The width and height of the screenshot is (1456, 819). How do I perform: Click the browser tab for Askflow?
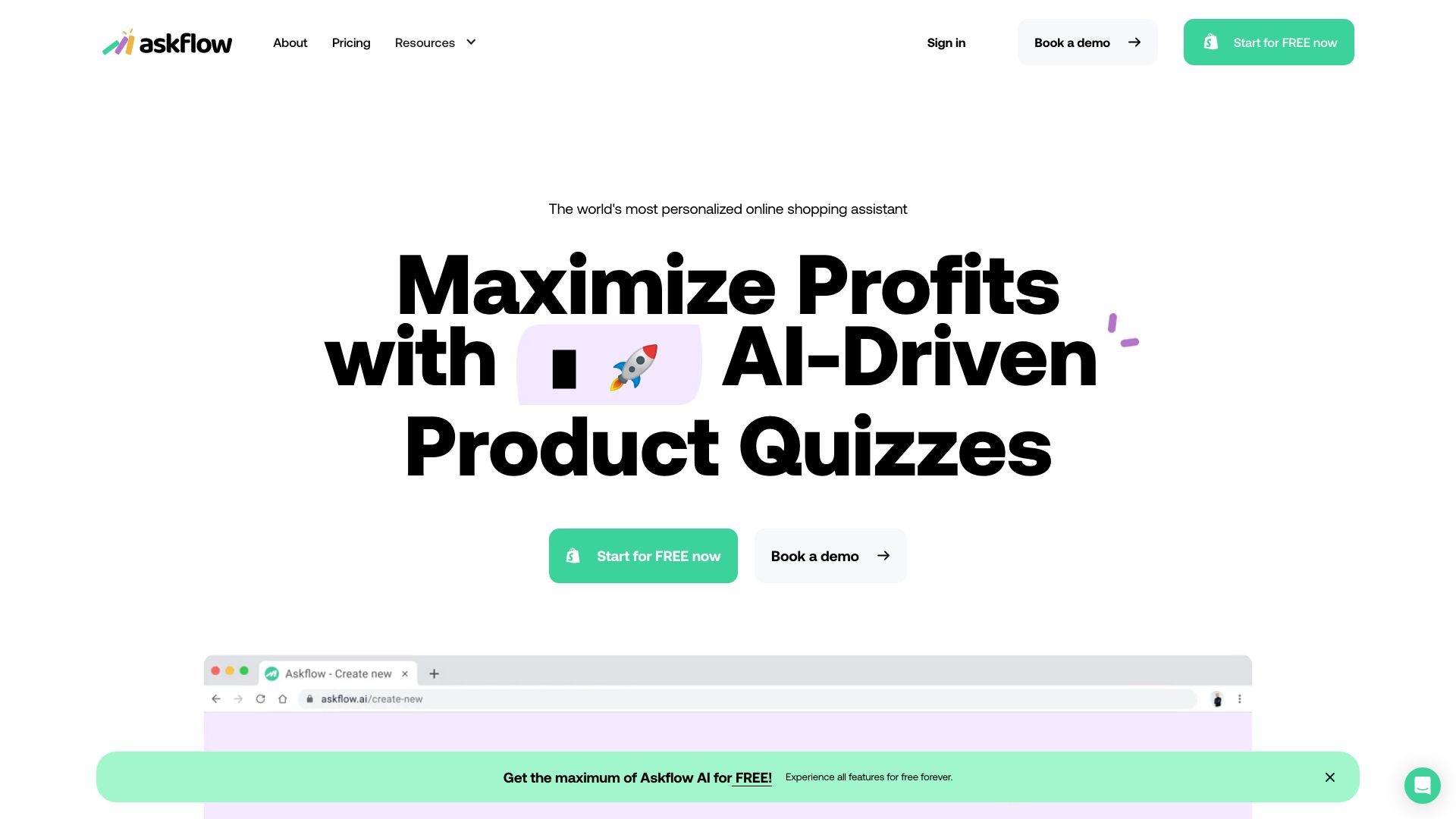[x=338, y=672]
